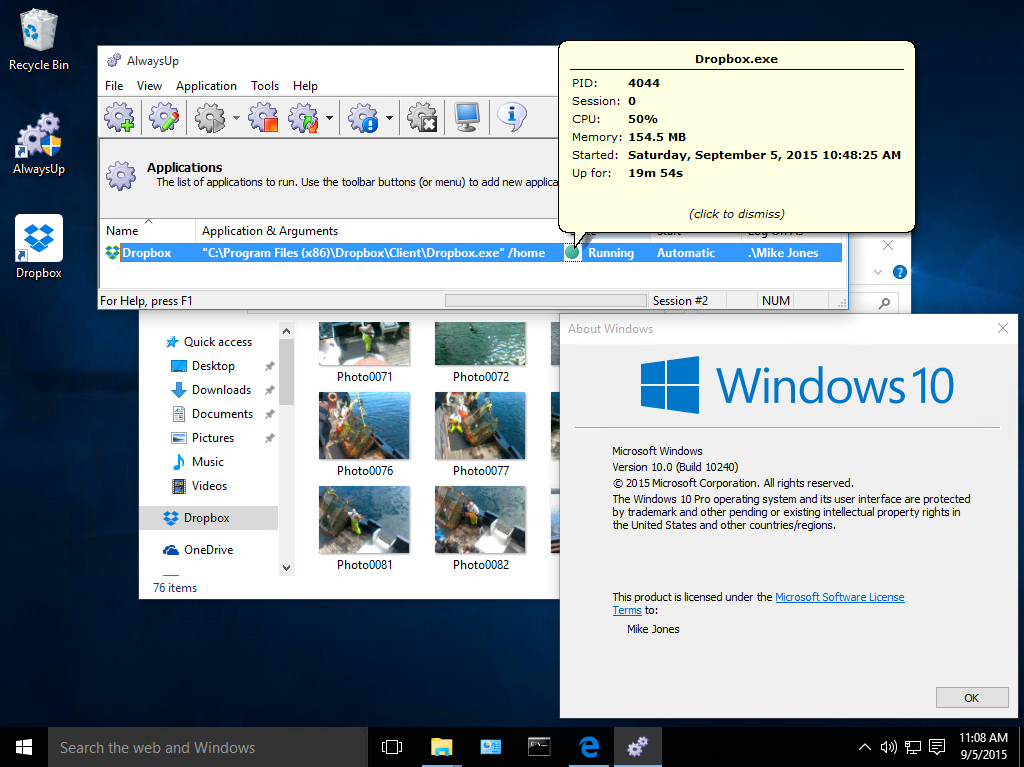Open the About info speech-bubble icon
Viewport: 1024px width, 767px height.
click(511, 118)
